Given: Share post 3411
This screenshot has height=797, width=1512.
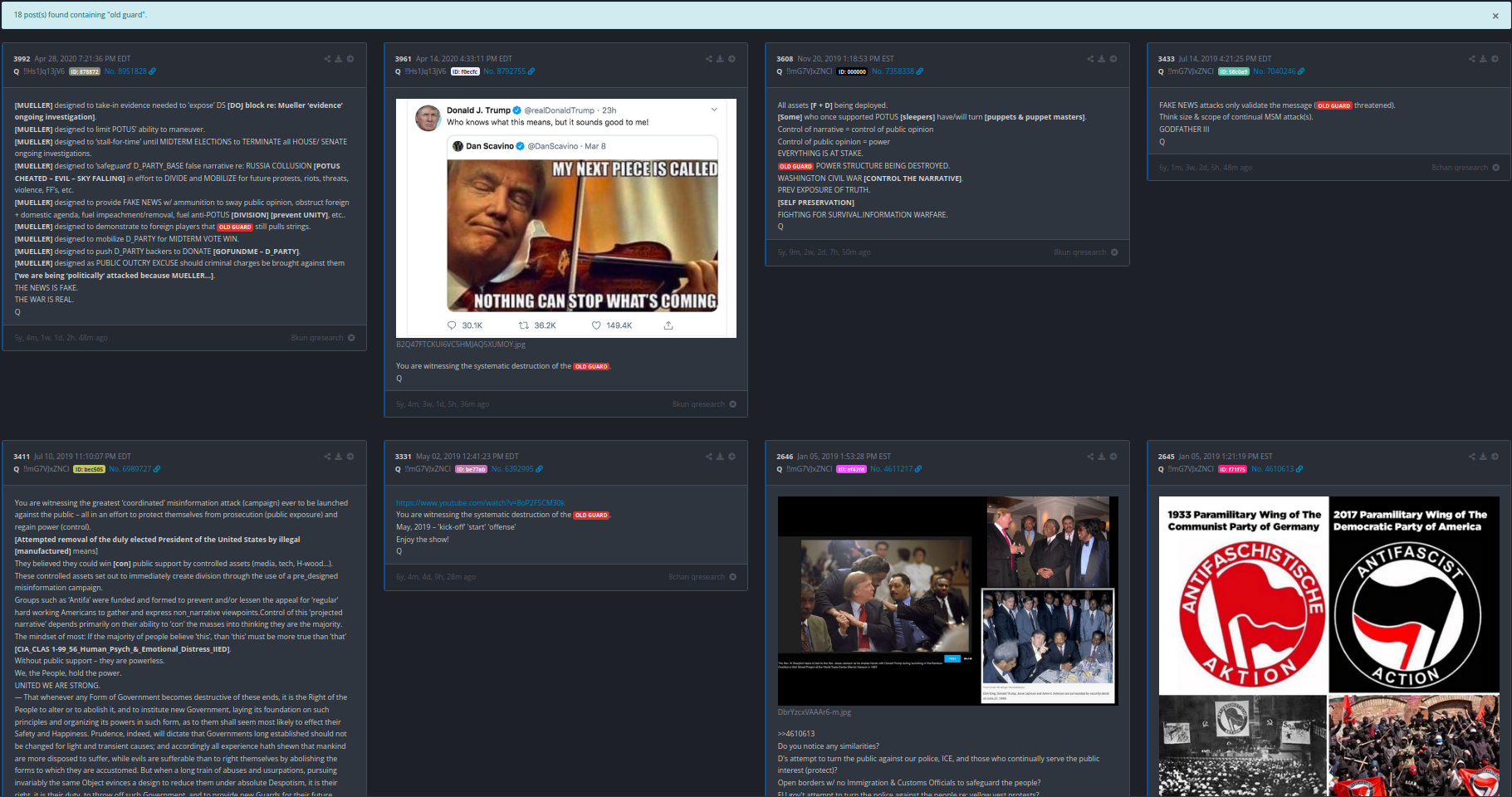Looking at the screenshot, I should (x=327, y=457).
